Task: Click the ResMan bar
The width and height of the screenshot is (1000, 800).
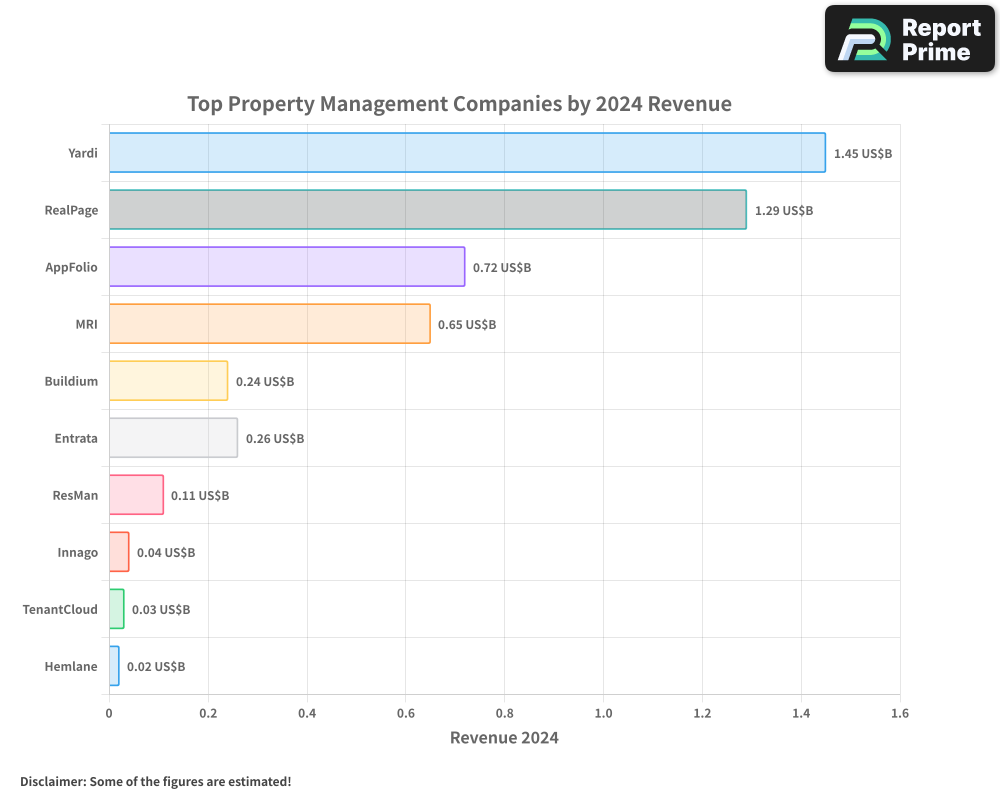Action: click(136, 495)
